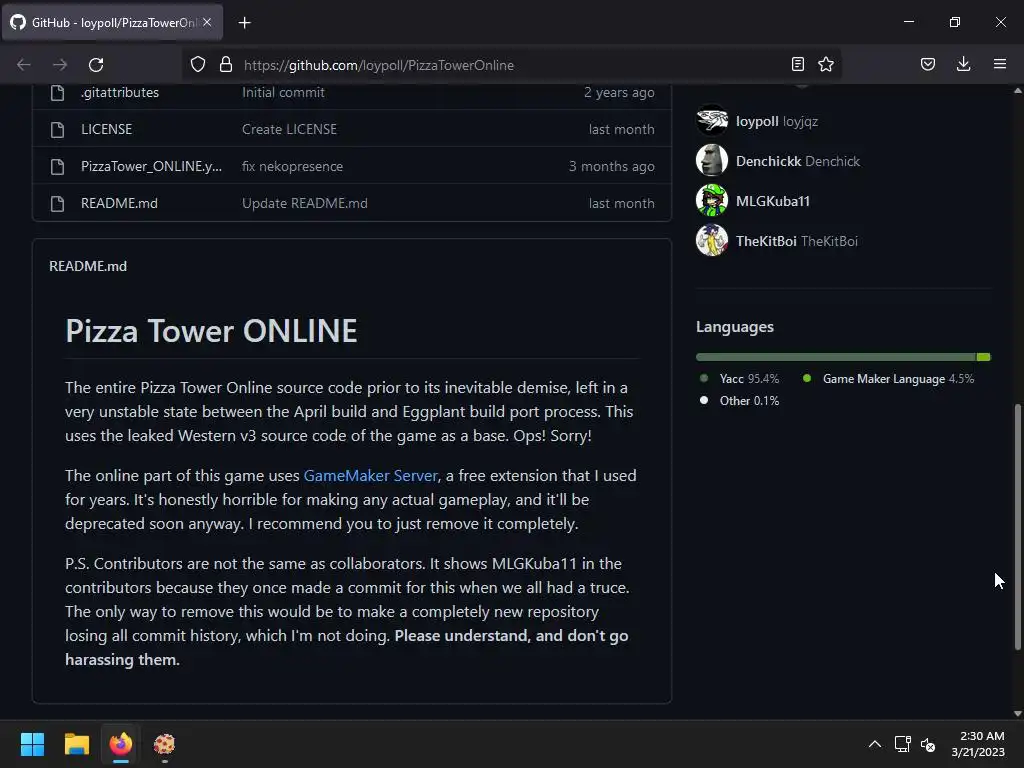1024x768 pixels.
Task: Visit the loypoll profile name link
Action: 757,121
